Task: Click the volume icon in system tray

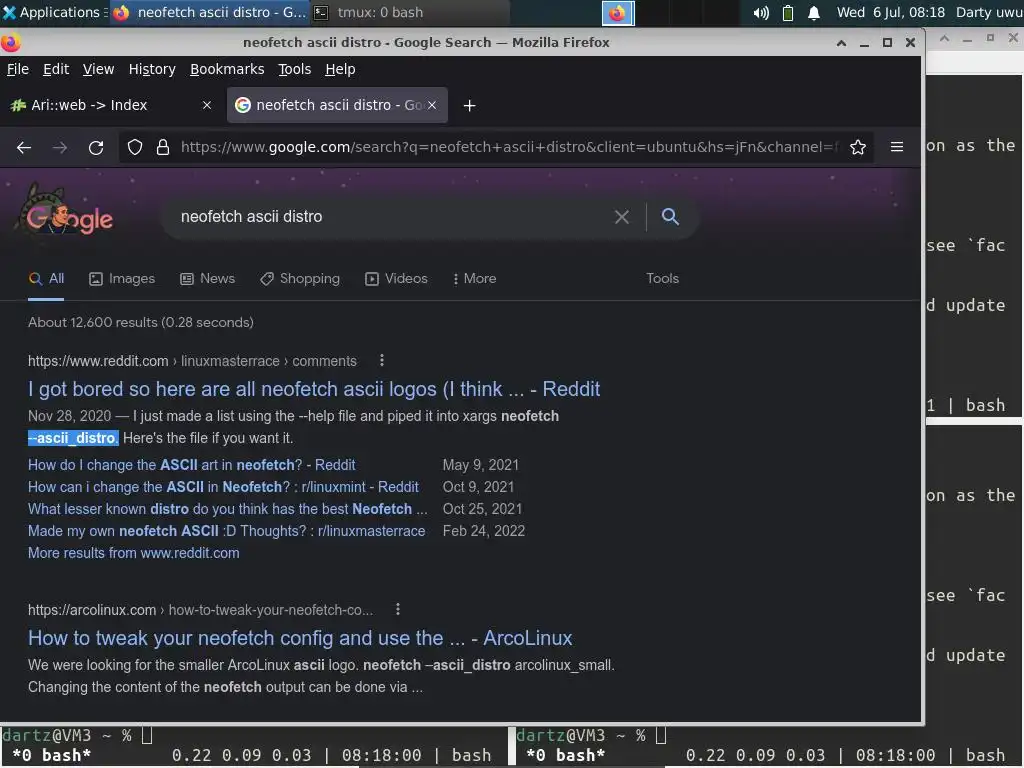Action: [x=761, y=13]
